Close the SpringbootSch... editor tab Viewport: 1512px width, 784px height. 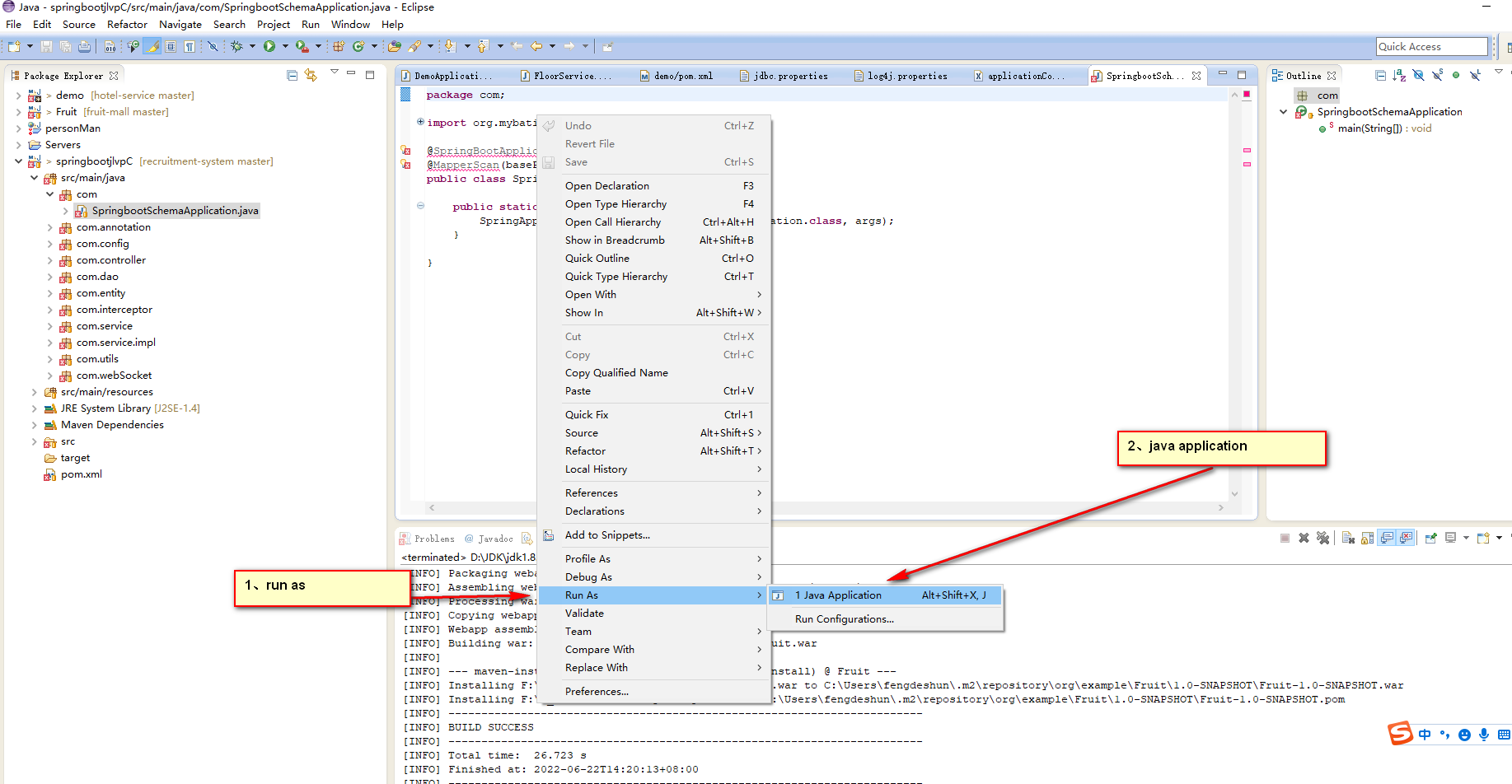[1196, 76]
